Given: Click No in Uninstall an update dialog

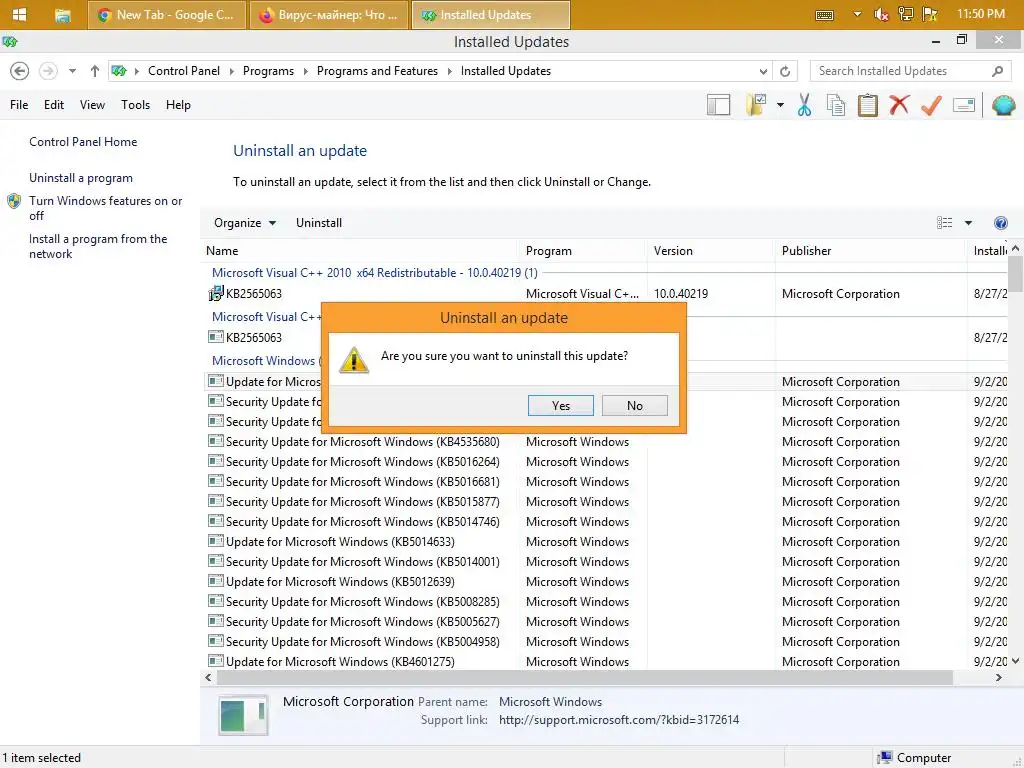Looking at the screenshot, I should pyautogui.click(x=635, y=406).
